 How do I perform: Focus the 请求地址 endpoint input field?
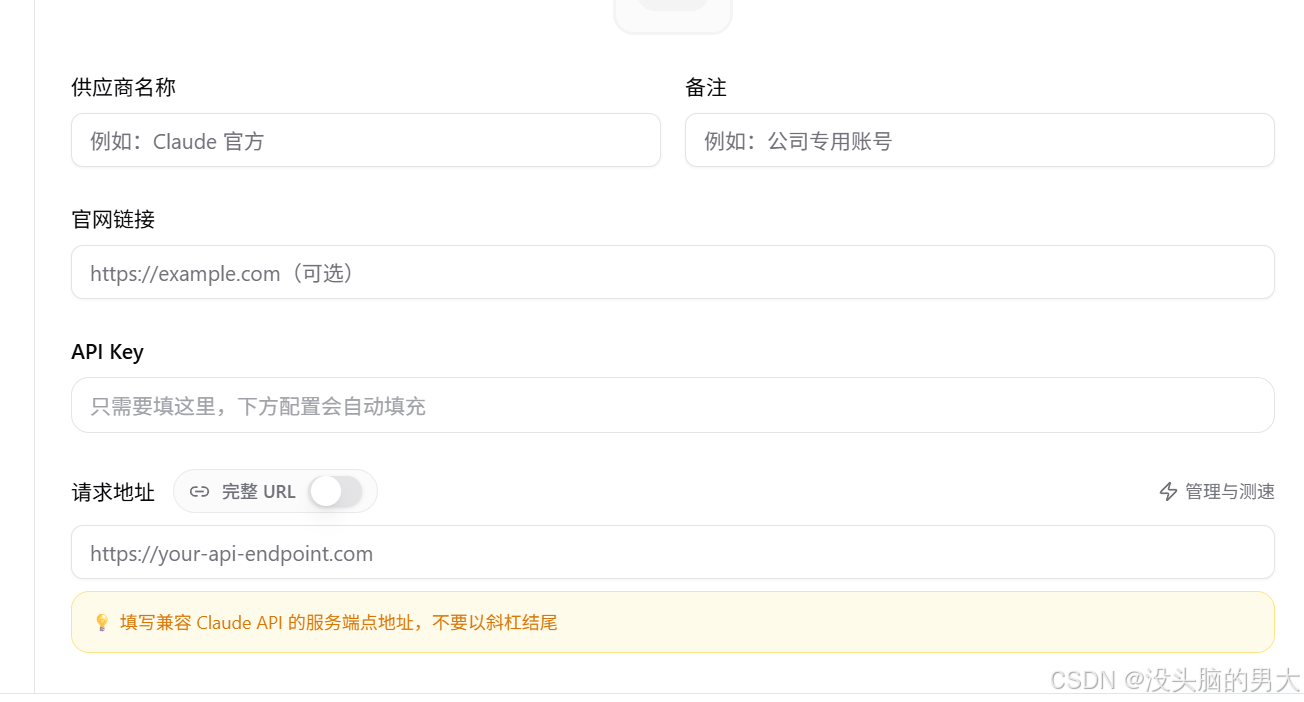[673, 552]
